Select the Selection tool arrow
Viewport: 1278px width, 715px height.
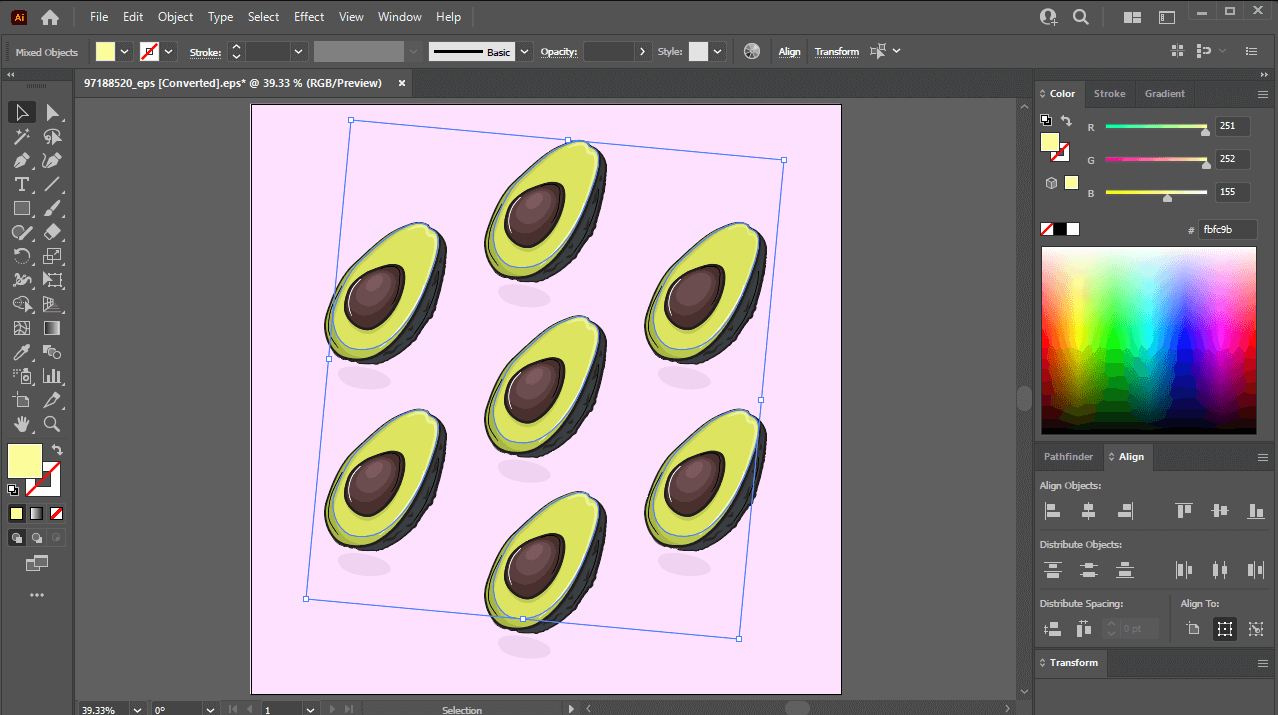tap(22, 112)
